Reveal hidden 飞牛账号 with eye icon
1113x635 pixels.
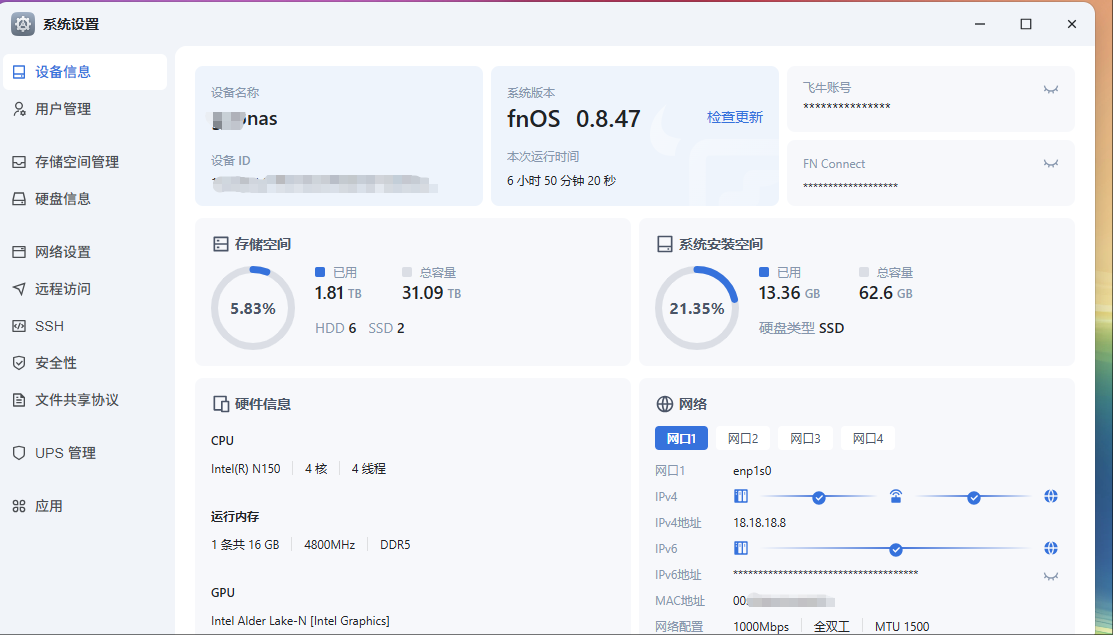coord(1051,89)
